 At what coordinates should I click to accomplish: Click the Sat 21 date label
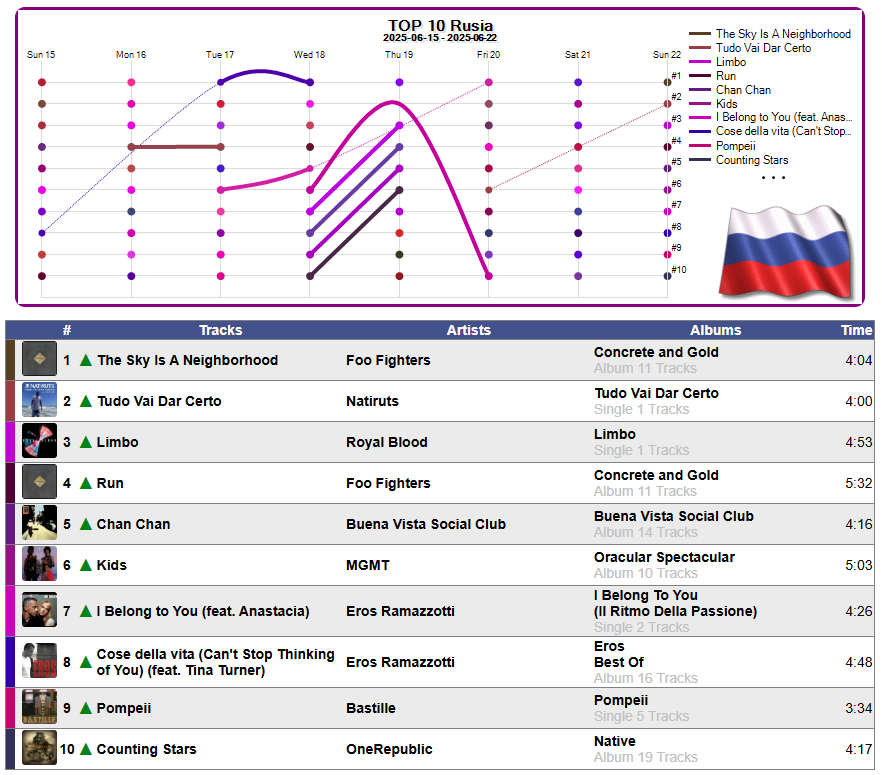coord(578,55)
